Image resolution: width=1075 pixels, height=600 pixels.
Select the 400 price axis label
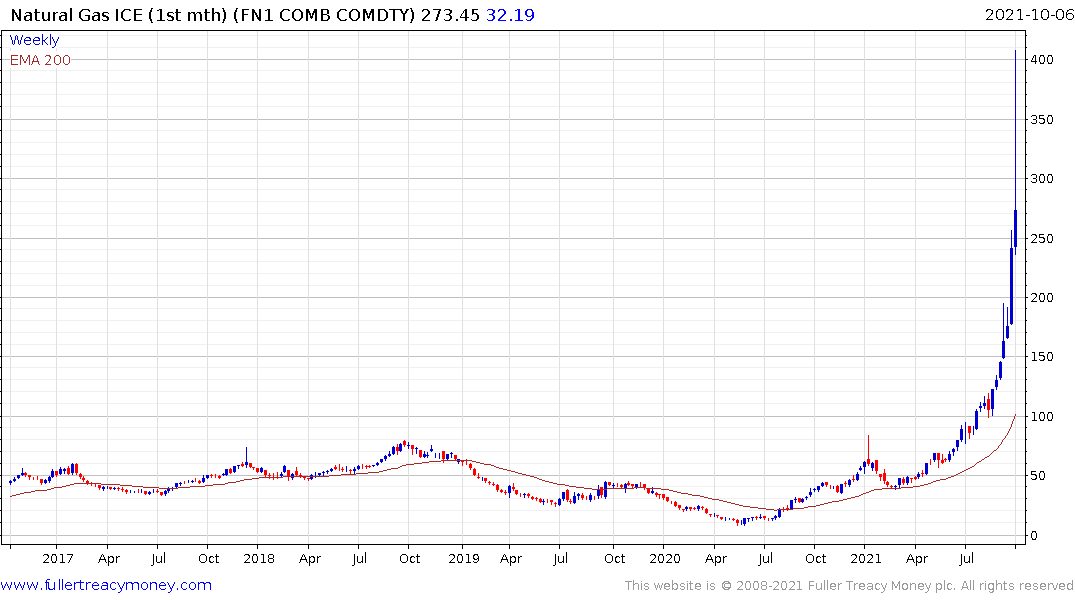pyautogui.click(x=1041, y=60)
